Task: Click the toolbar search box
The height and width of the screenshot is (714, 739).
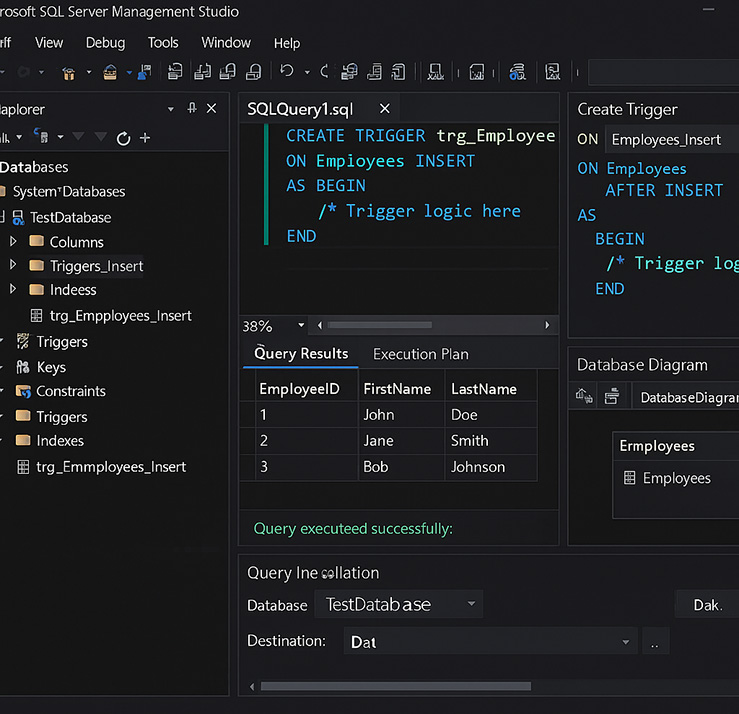Action: click(x=664, y=72)
